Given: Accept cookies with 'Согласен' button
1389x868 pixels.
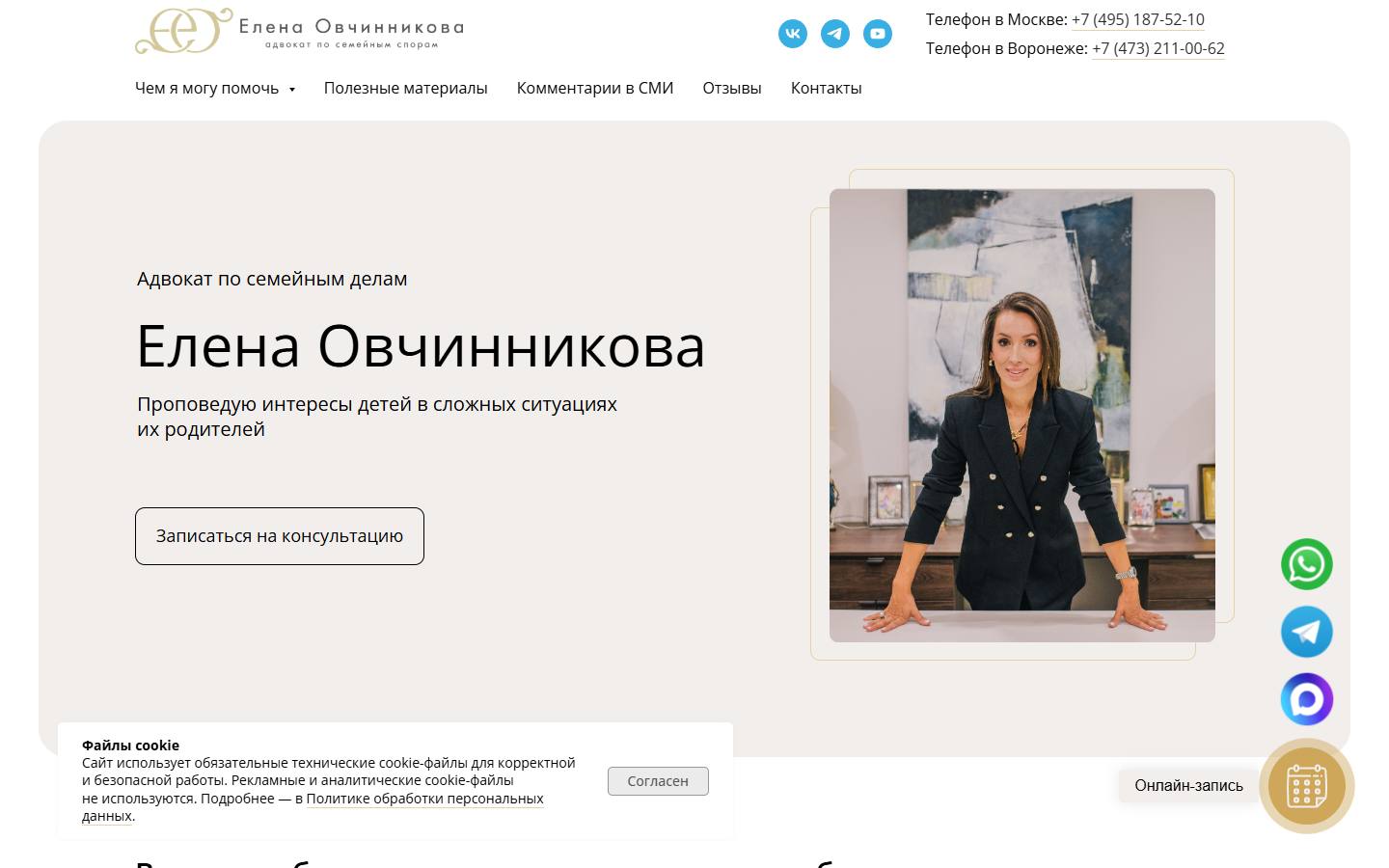Looking at the screenshot, I should pyautogui.click(x=658, y=781).
